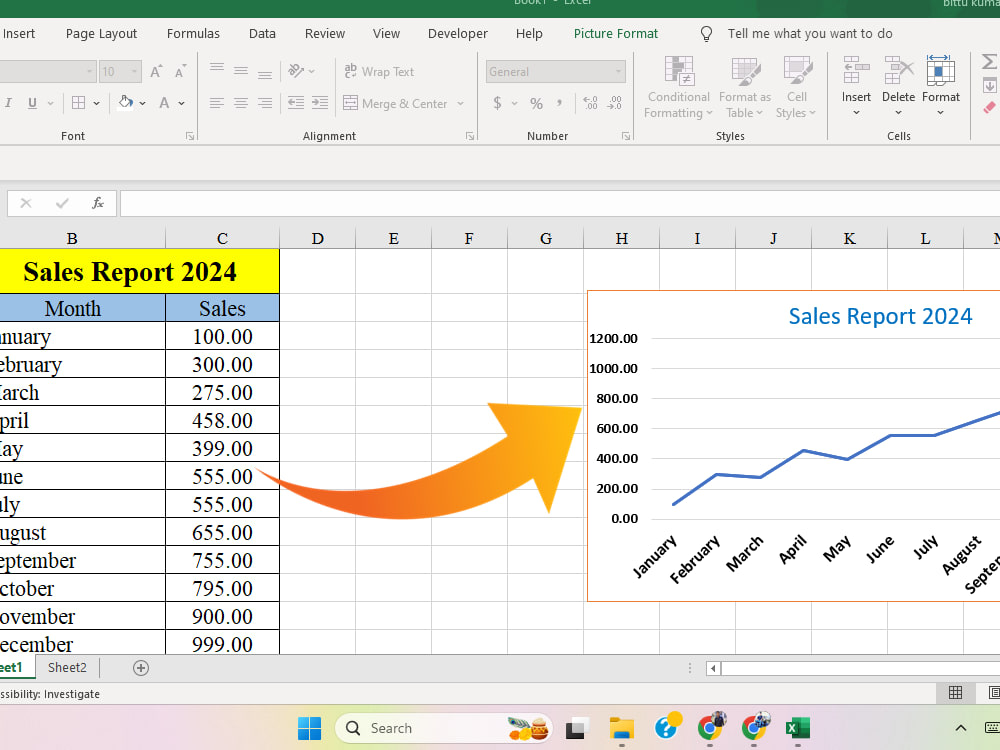Image resolution: width=1000 pixels, height=750 pixels.
Task: Switch to Normal view in status bar
Action: click(x=955, y=693)
